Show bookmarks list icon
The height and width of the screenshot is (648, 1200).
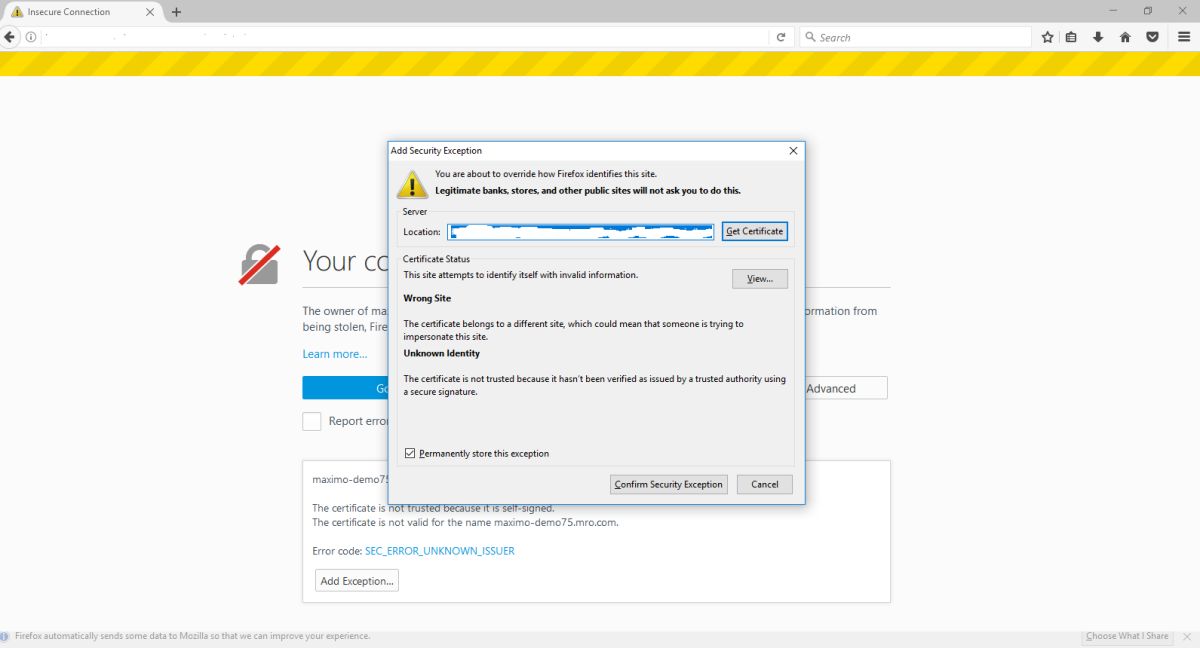tap(1071, 37)
